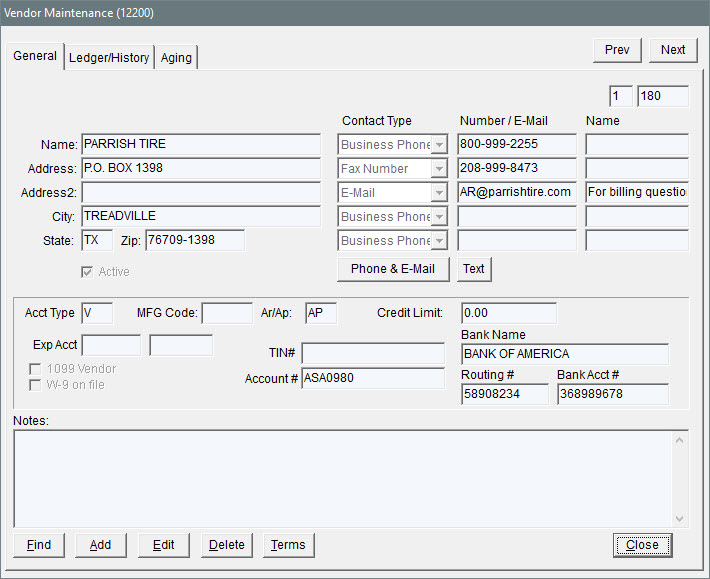Image resolution: width=710 pixels, height=579 pixels.
Task: Click fax number 208-999-8473 field
Action: point(517,168)
